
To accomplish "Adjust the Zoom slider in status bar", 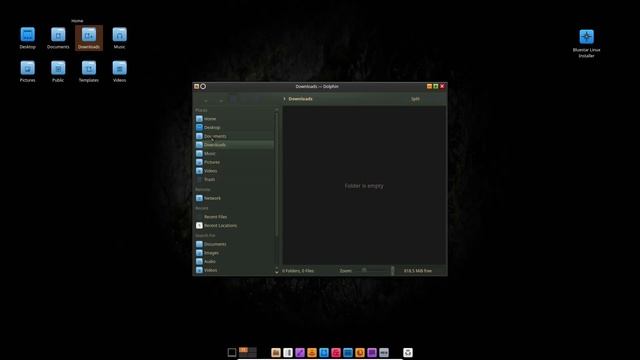I will [x=371, y=270].
